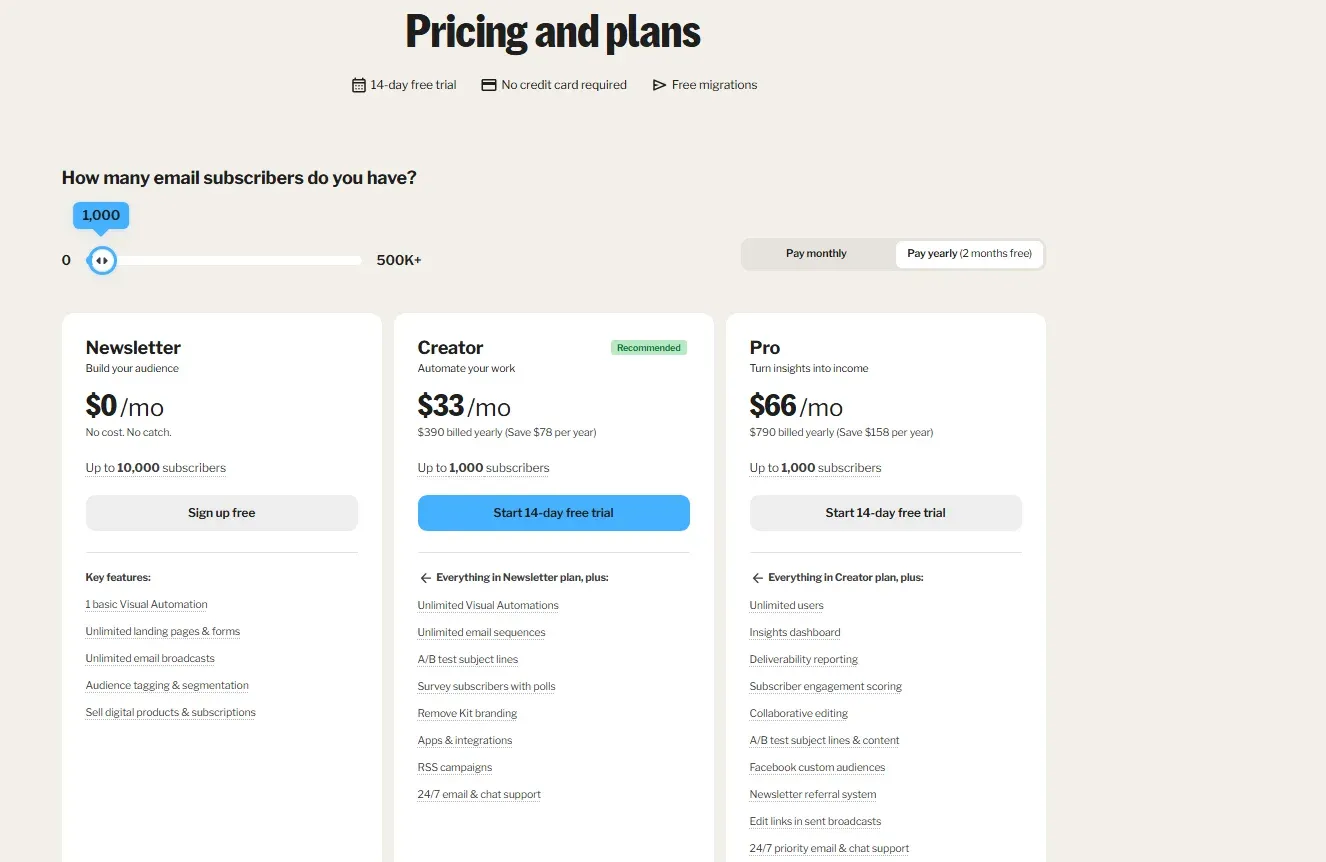Screen dimensions: 1326x862
Task: Click the Sign up free button
Action: pos(221,512)
